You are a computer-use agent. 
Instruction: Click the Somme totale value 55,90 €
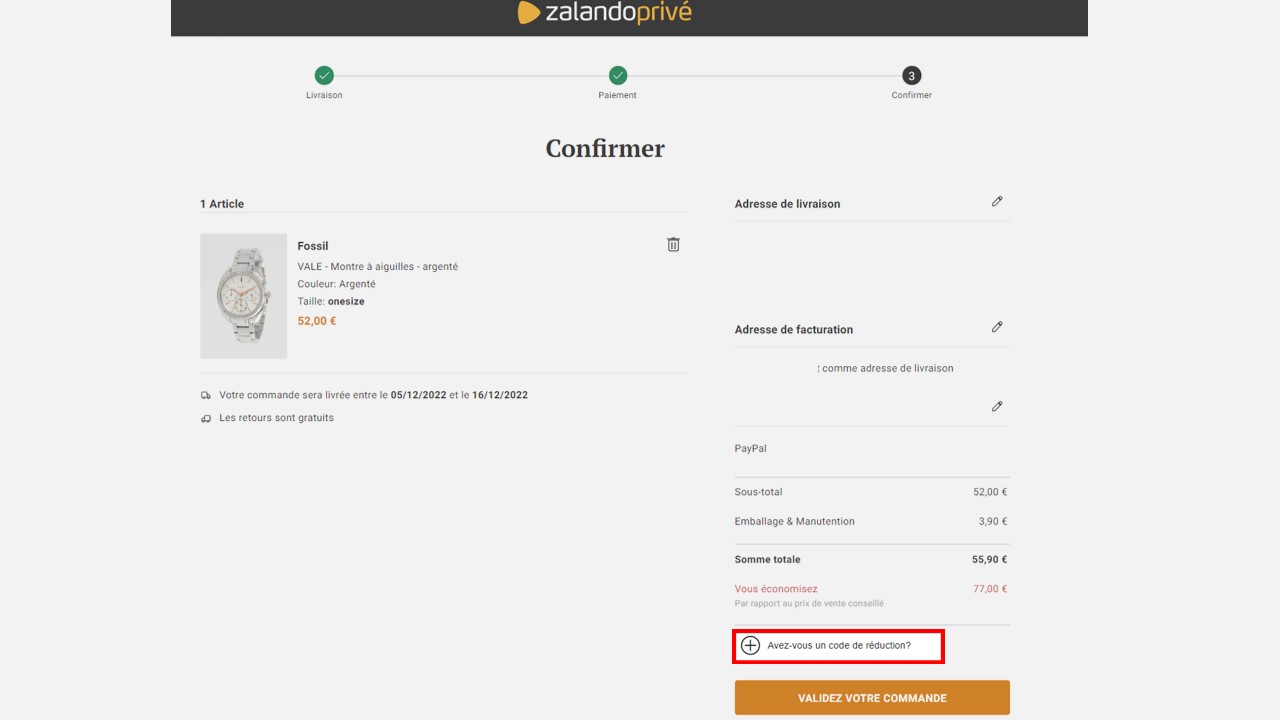(990, 560)
